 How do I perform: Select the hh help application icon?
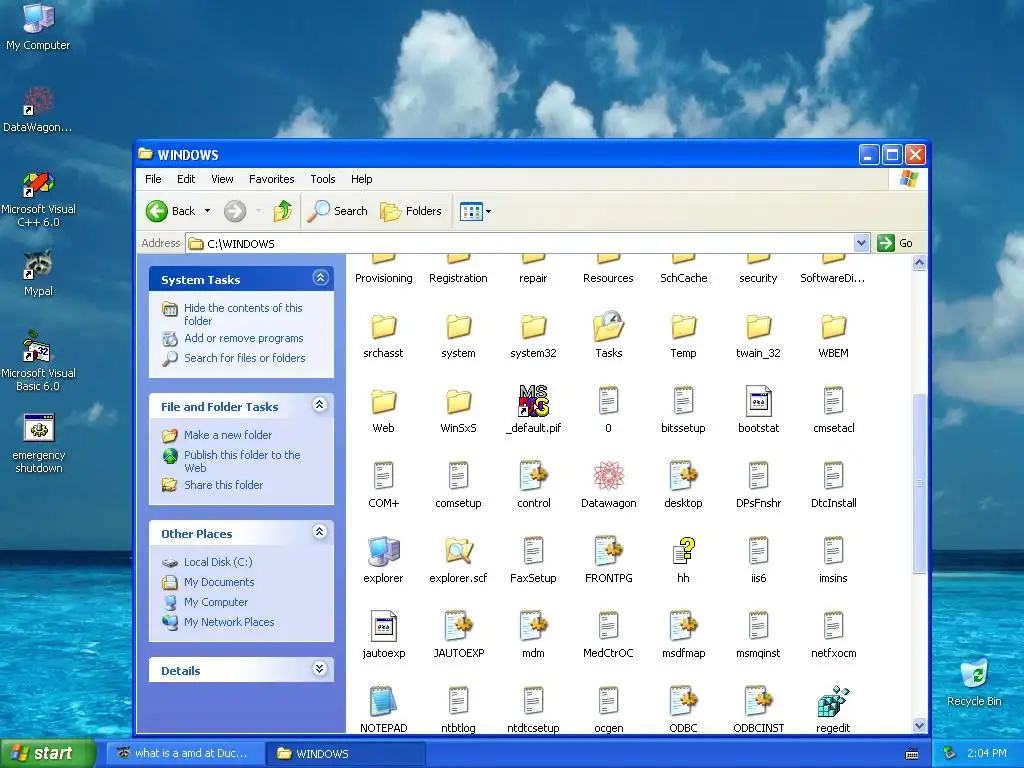[x=683, y=551]
